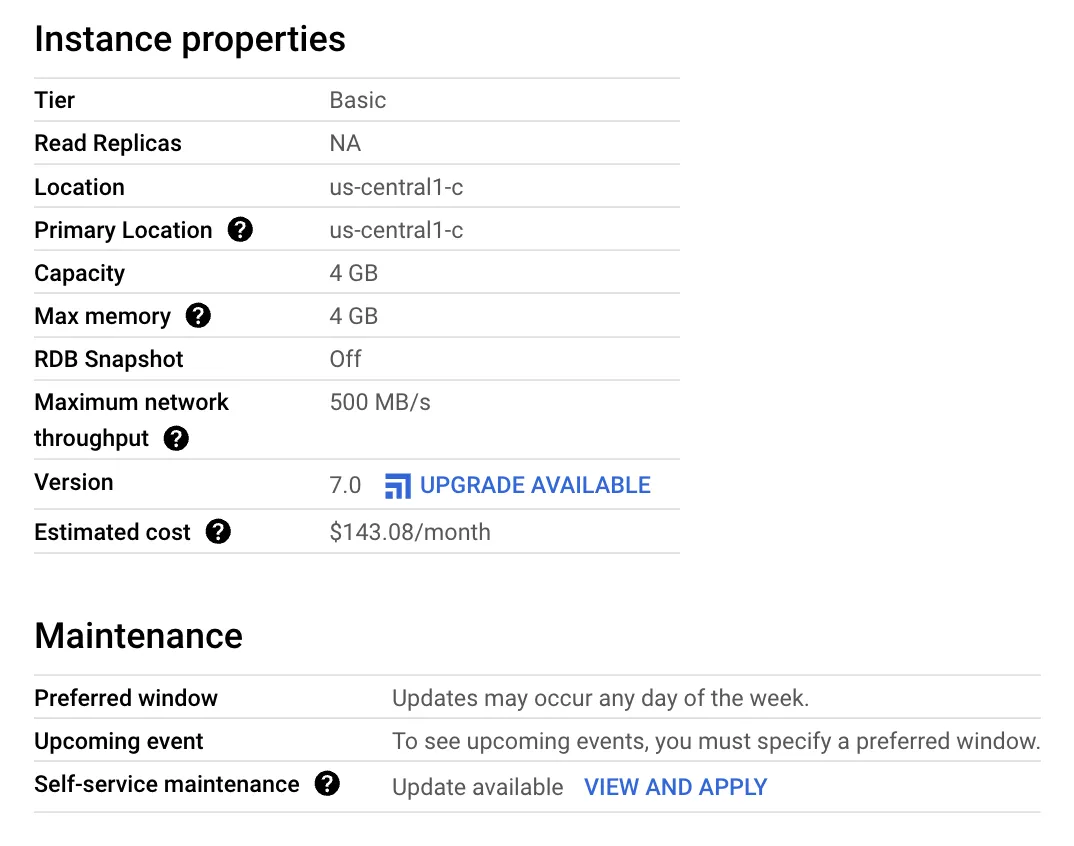1074x846 pixels.
Task: Click the Maintenance section heading
Action: (138, 636)
